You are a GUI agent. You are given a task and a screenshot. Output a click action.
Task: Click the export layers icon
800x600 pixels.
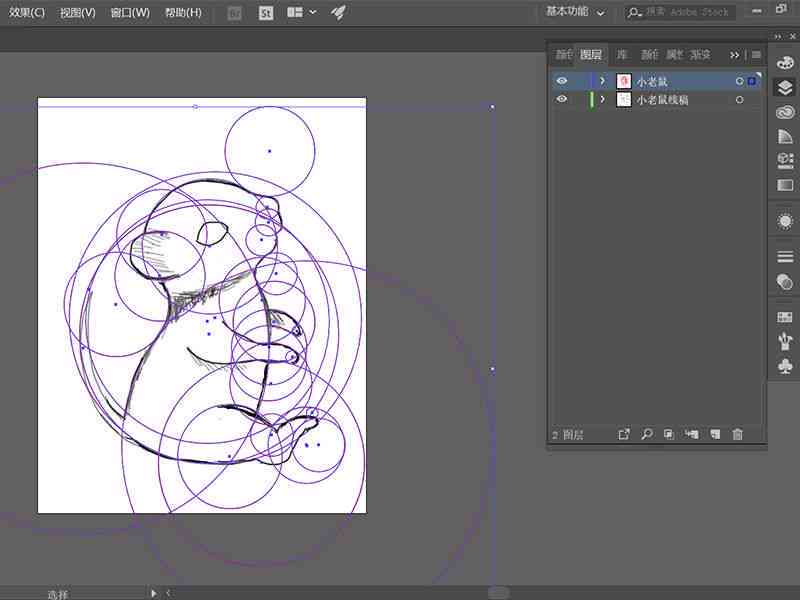(x=623, y=434)
